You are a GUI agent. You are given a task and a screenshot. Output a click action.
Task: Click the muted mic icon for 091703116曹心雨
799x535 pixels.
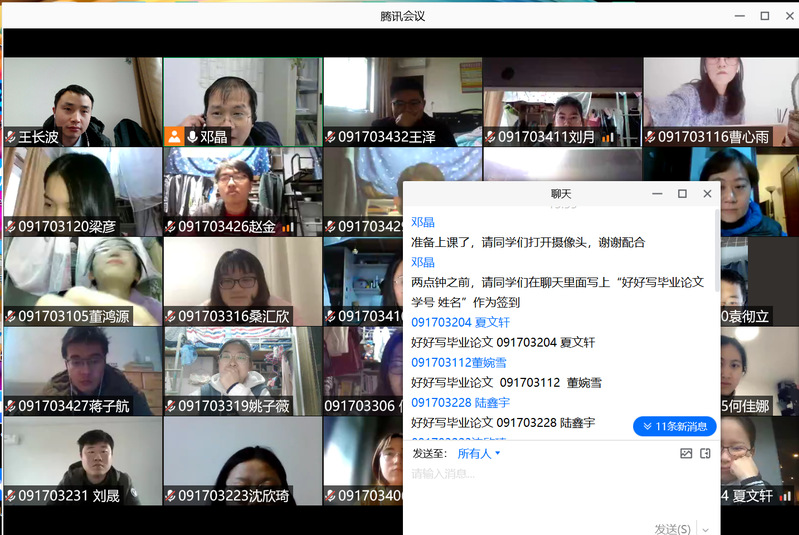(x=650, y=137)
